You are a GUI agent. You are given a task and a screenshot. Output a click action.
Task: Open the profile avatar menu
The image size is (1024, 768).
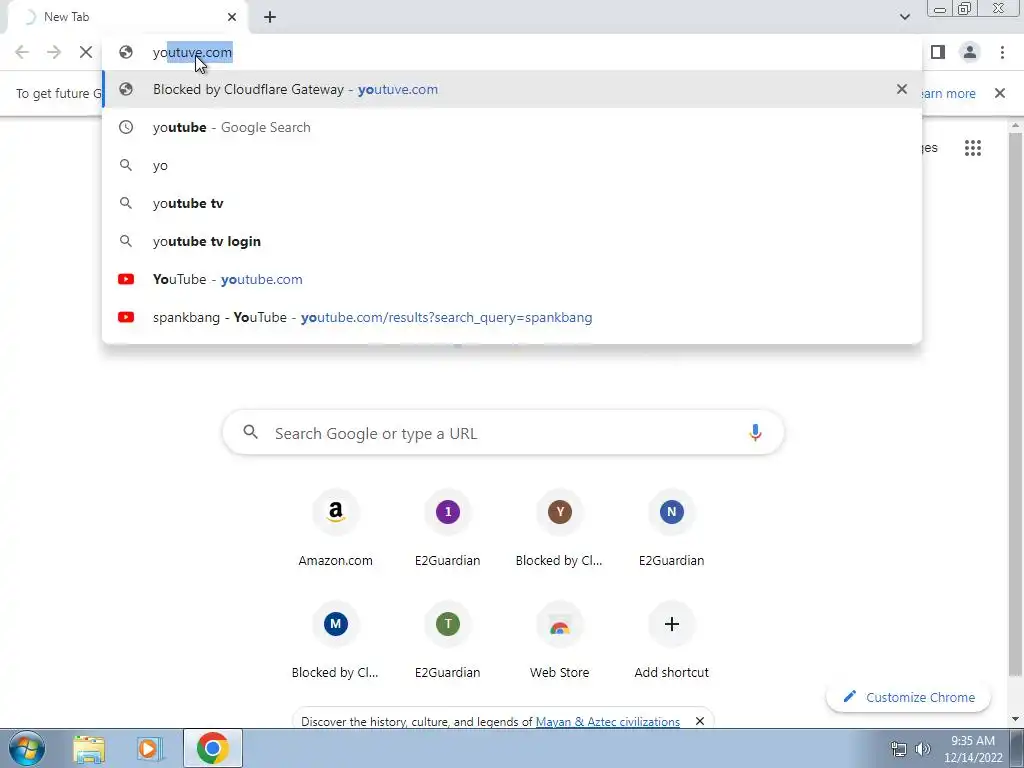970,52
